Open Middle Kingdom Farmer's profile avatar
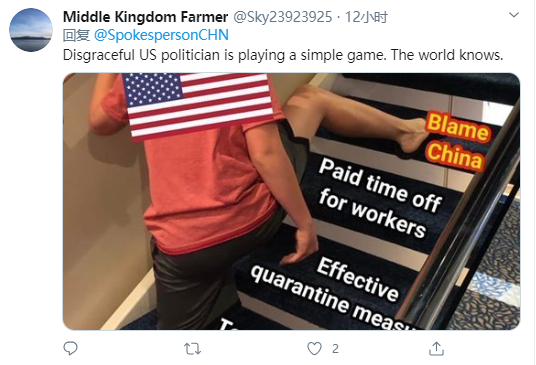 pos(31,30)
